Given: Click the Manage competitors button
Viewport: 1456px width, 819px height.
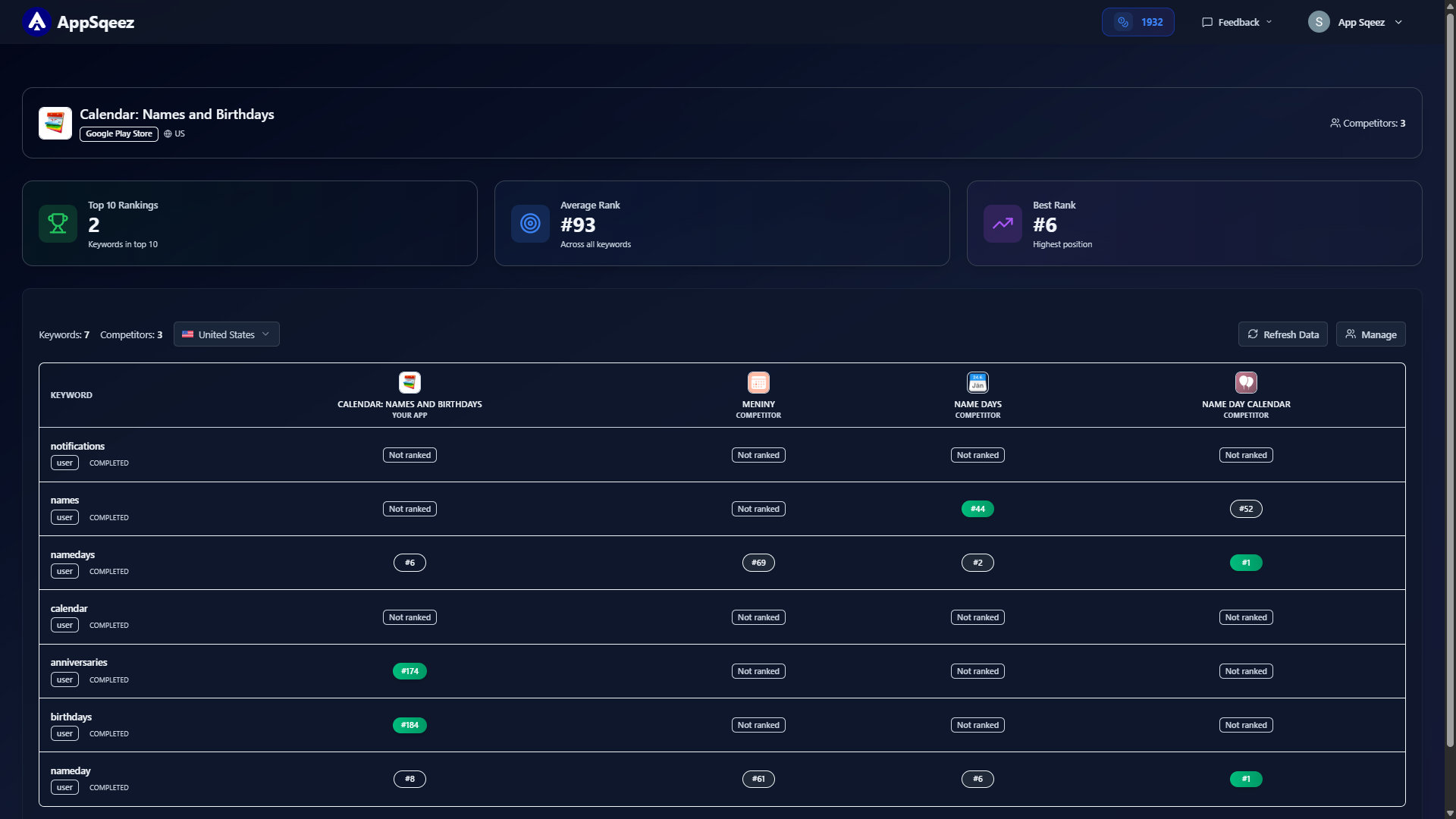Looking at the screenshot, I should point(1370,334).
